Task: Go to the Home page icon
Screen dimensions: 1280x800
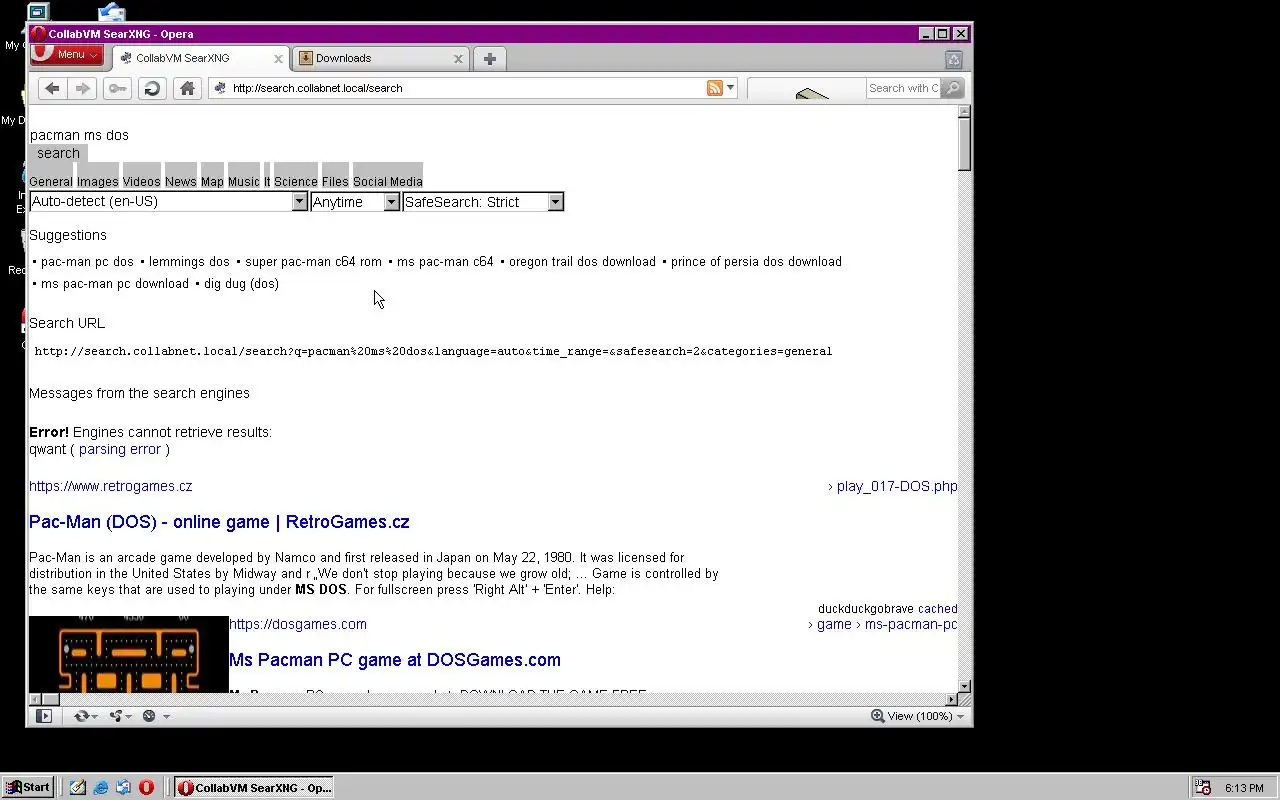Action: coord(187,88)
